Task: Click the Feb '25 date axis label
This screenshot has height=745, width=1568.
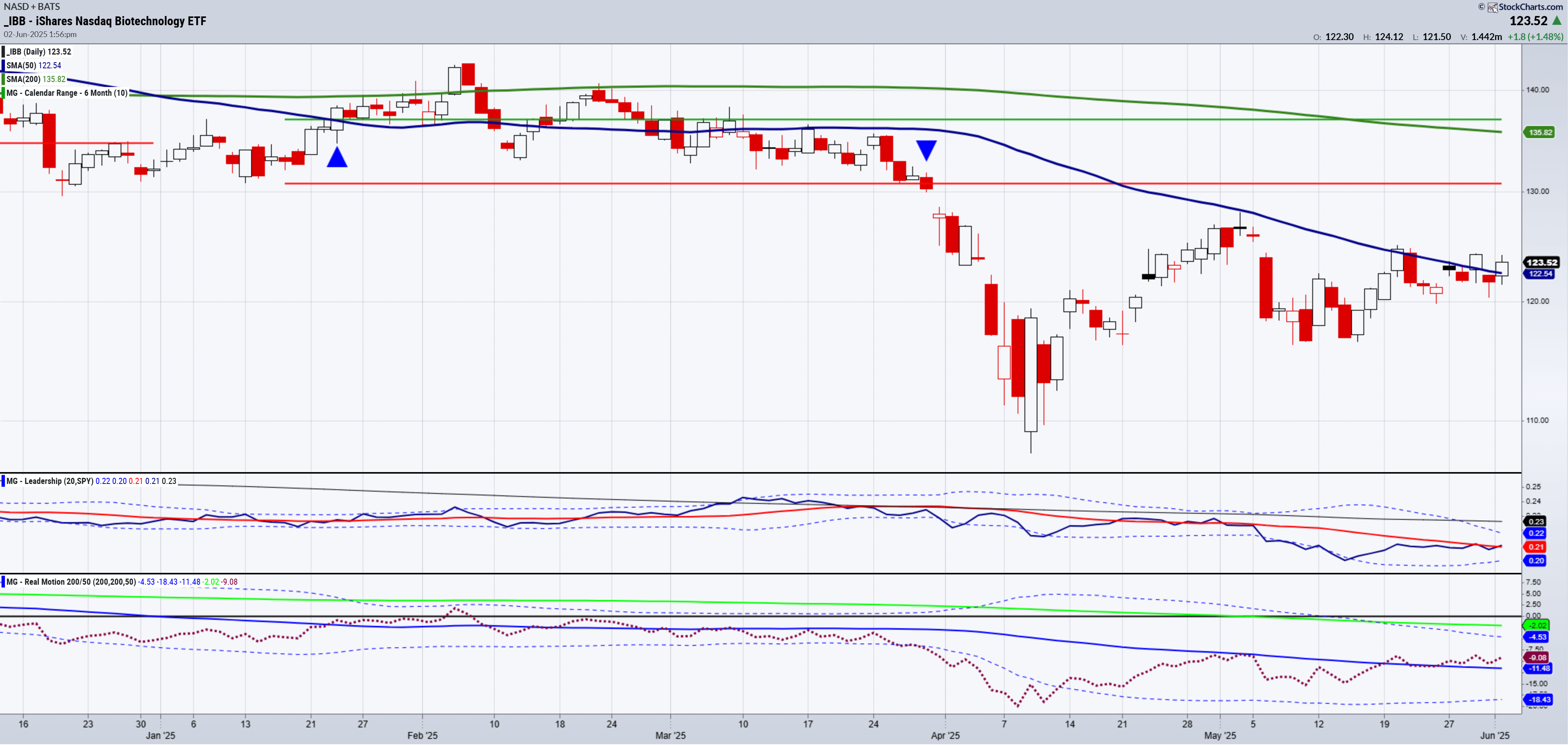Action: point(423,737)
